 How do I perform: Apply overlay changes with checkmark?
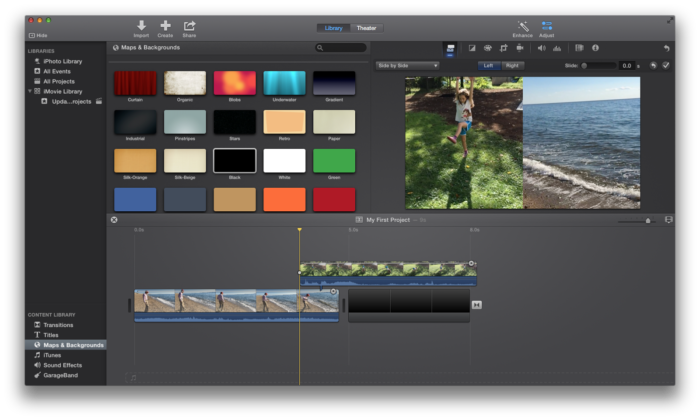point(666,65)
